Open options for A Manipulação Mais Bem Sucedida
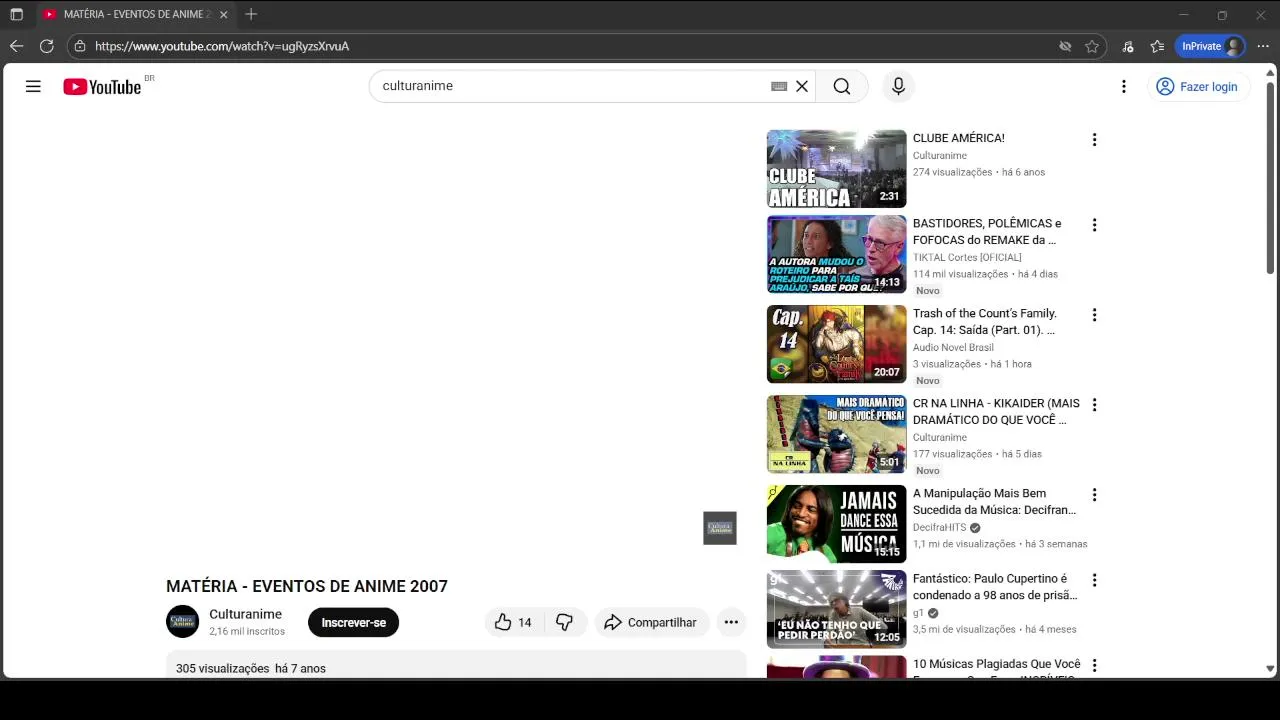 (x=1094, y=495)
